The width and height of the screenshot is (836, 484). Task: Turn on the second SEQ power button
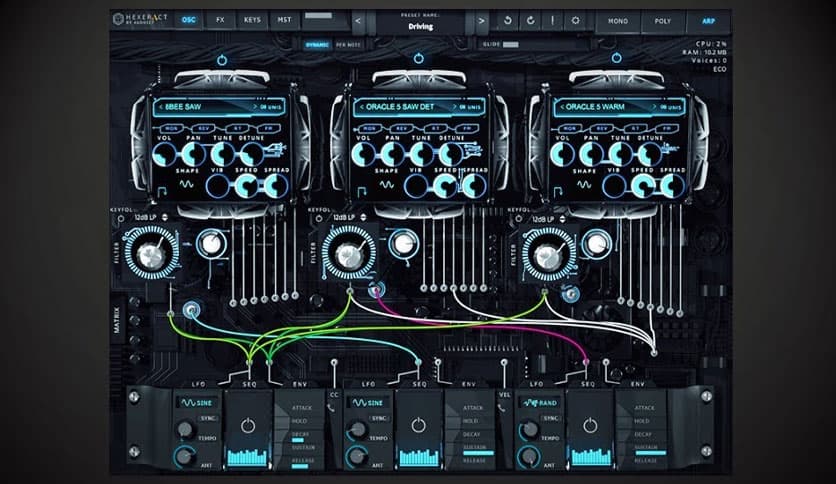coord(419,425)
